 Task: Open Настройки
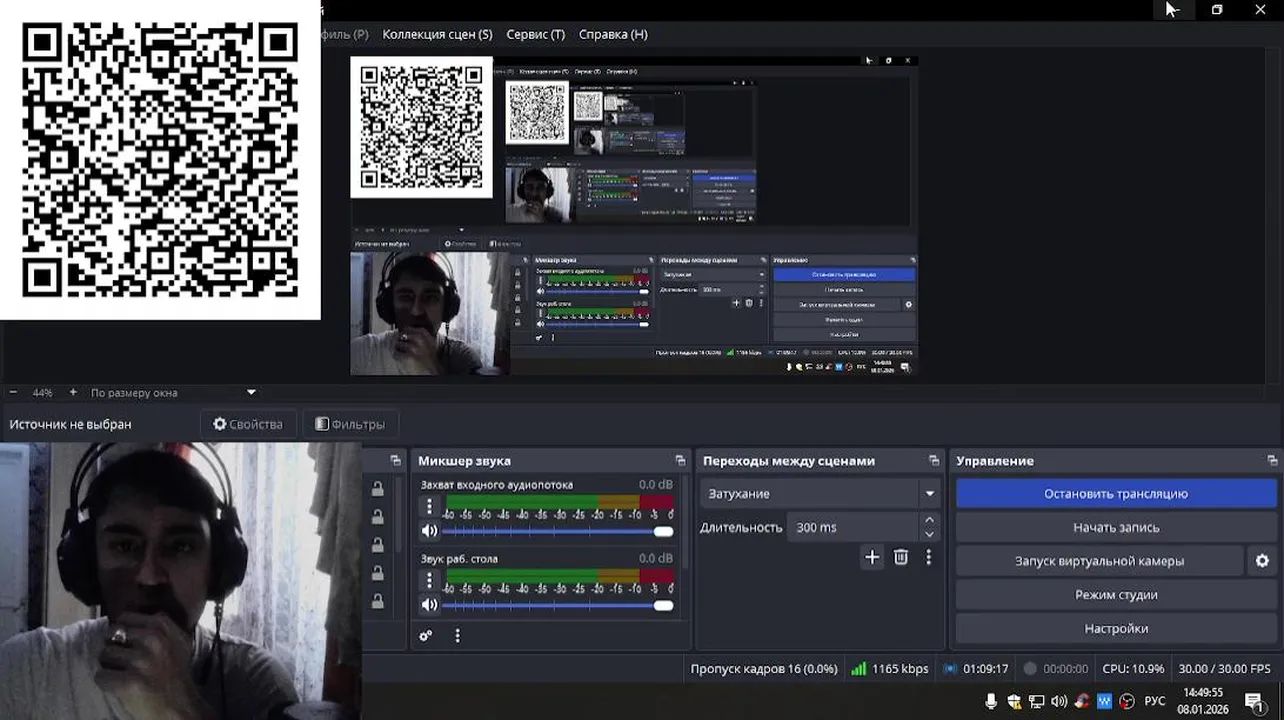pyautogui.click(x=1116, y=629)
